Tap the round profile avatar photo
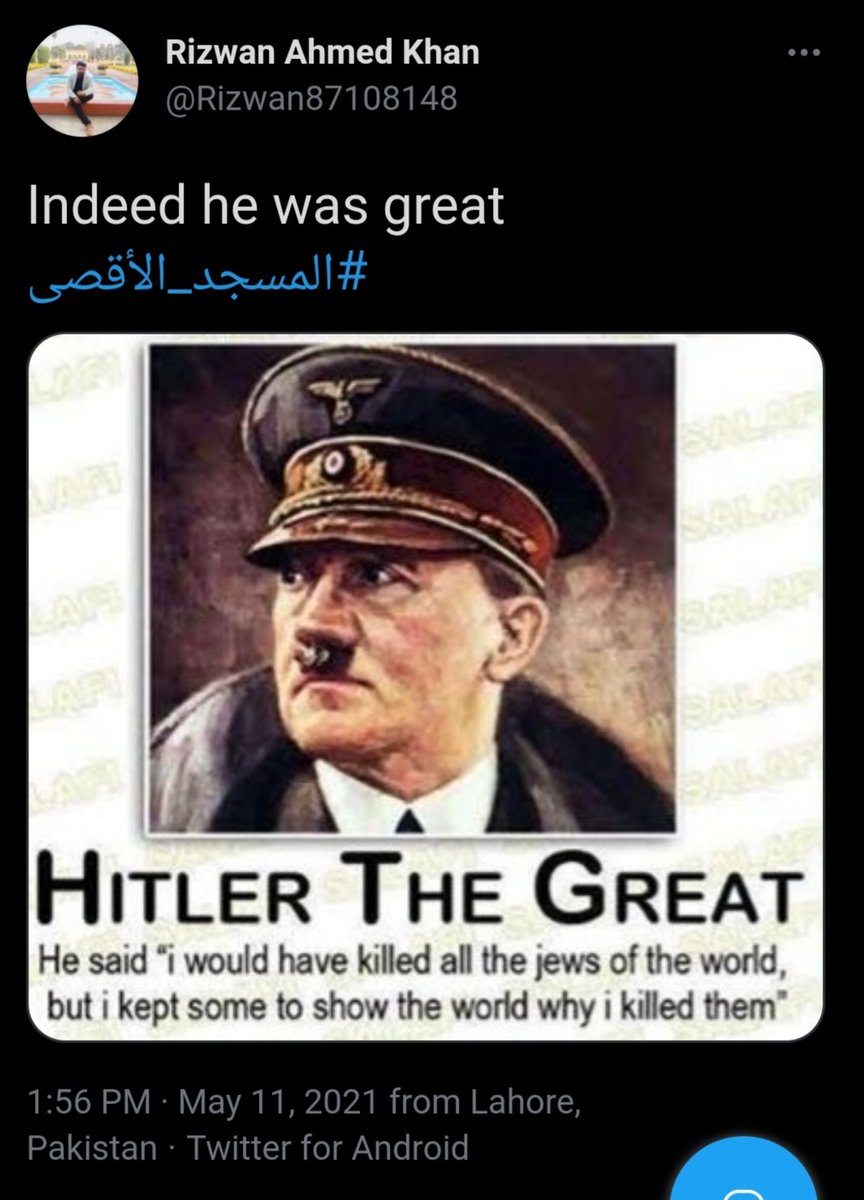The image size is (864, 1200). pyautogui.click(x=82, y=81)
